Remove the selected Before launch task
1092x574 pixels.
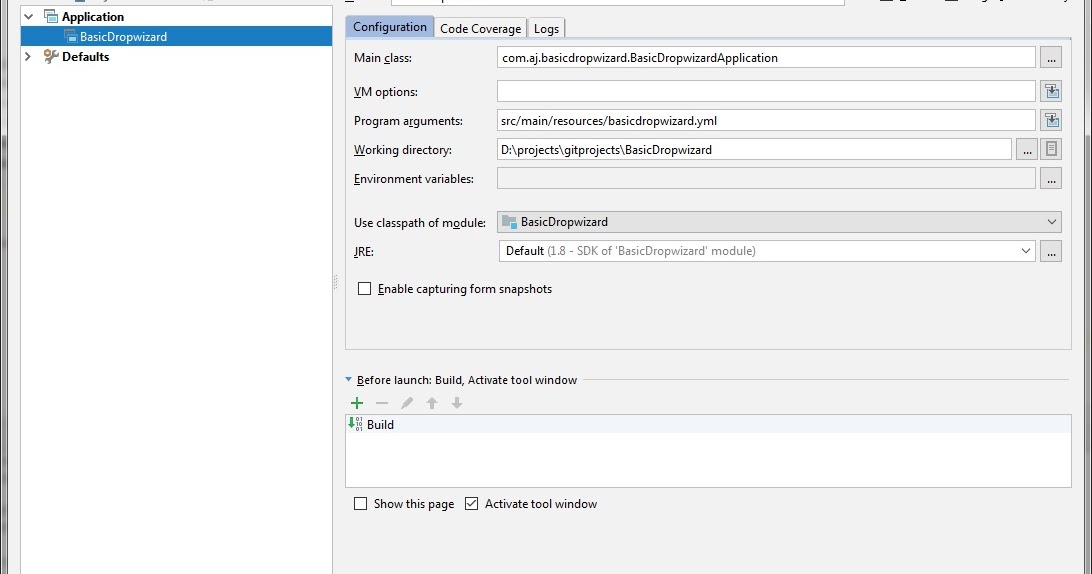click(382, 403)
